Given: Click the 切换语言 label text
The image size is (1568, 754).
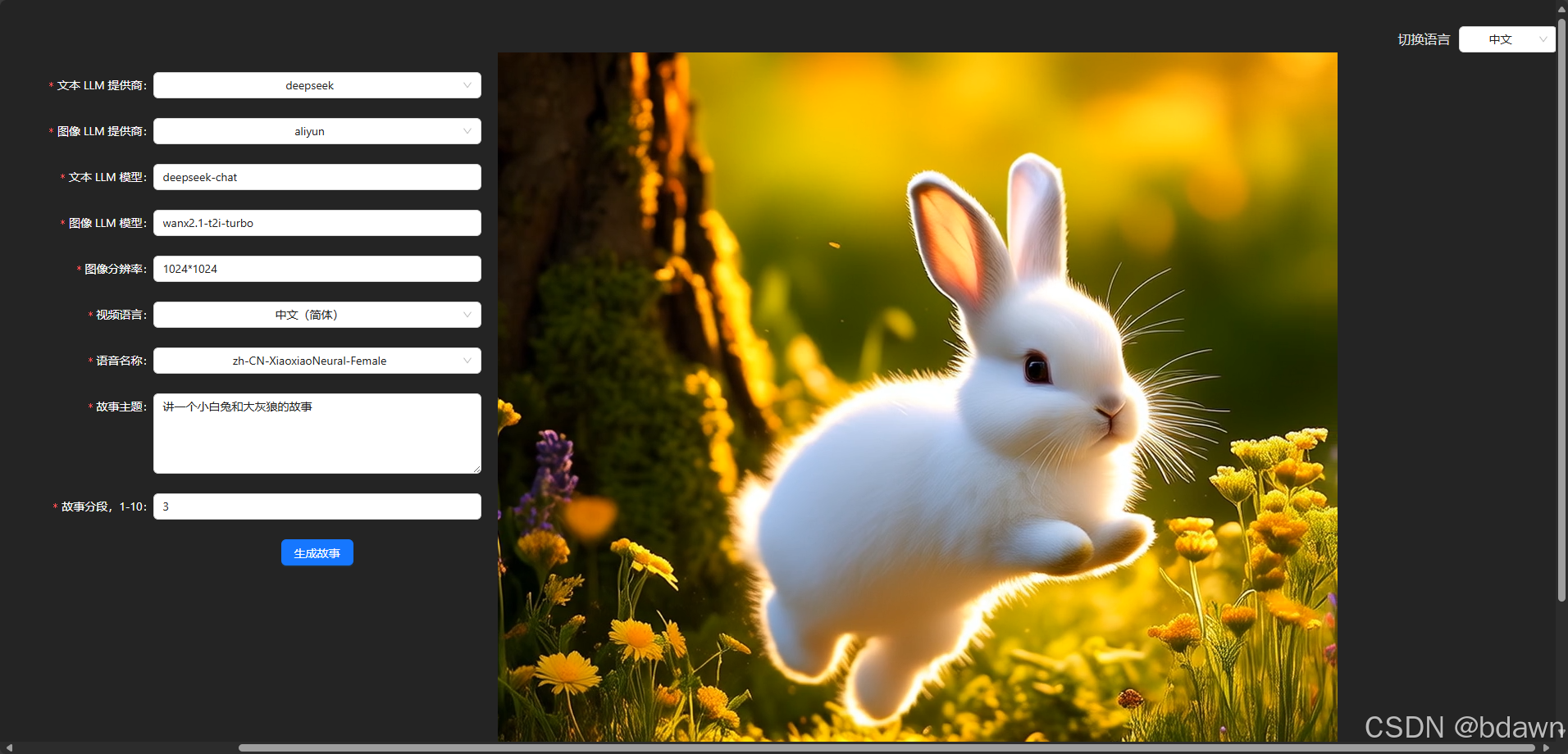Looking at the screenshot, I should coord(1424,39).
